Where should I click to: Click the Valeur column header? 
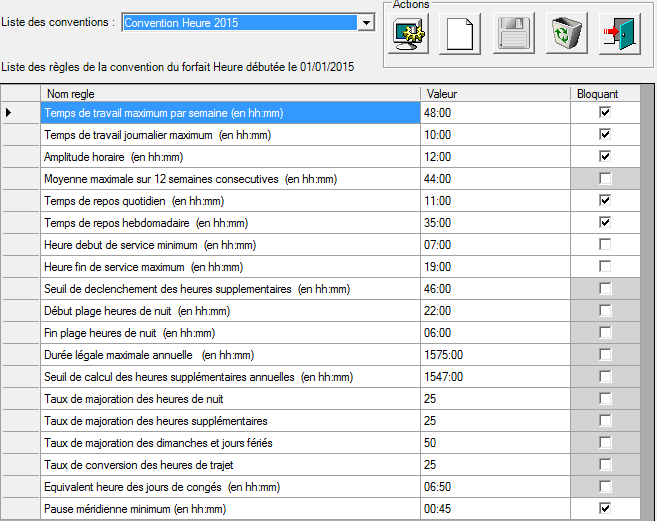[490, 94]
